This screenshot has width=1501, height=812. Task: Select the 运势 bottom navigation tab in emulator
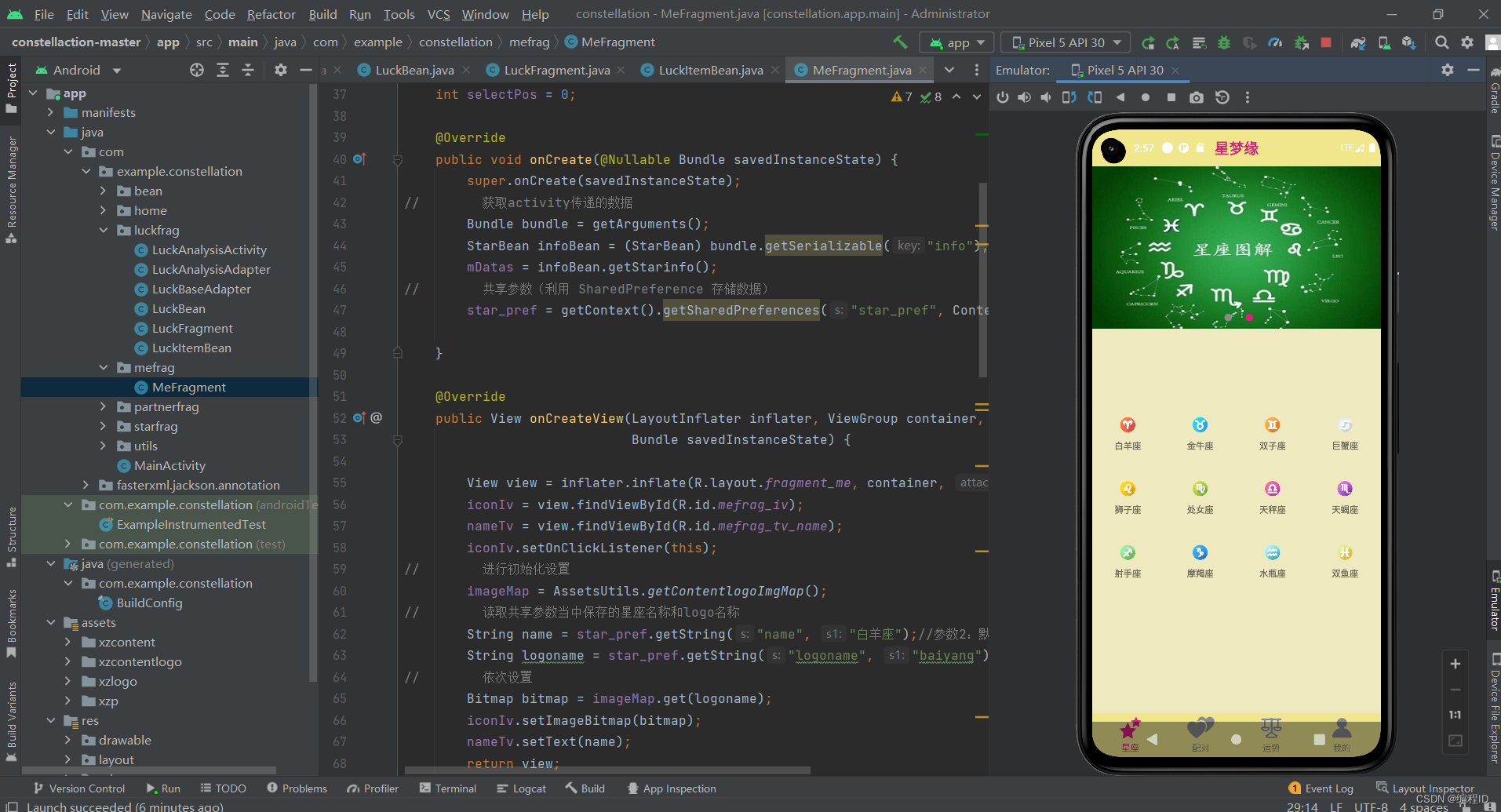(x=1271, y=735)
